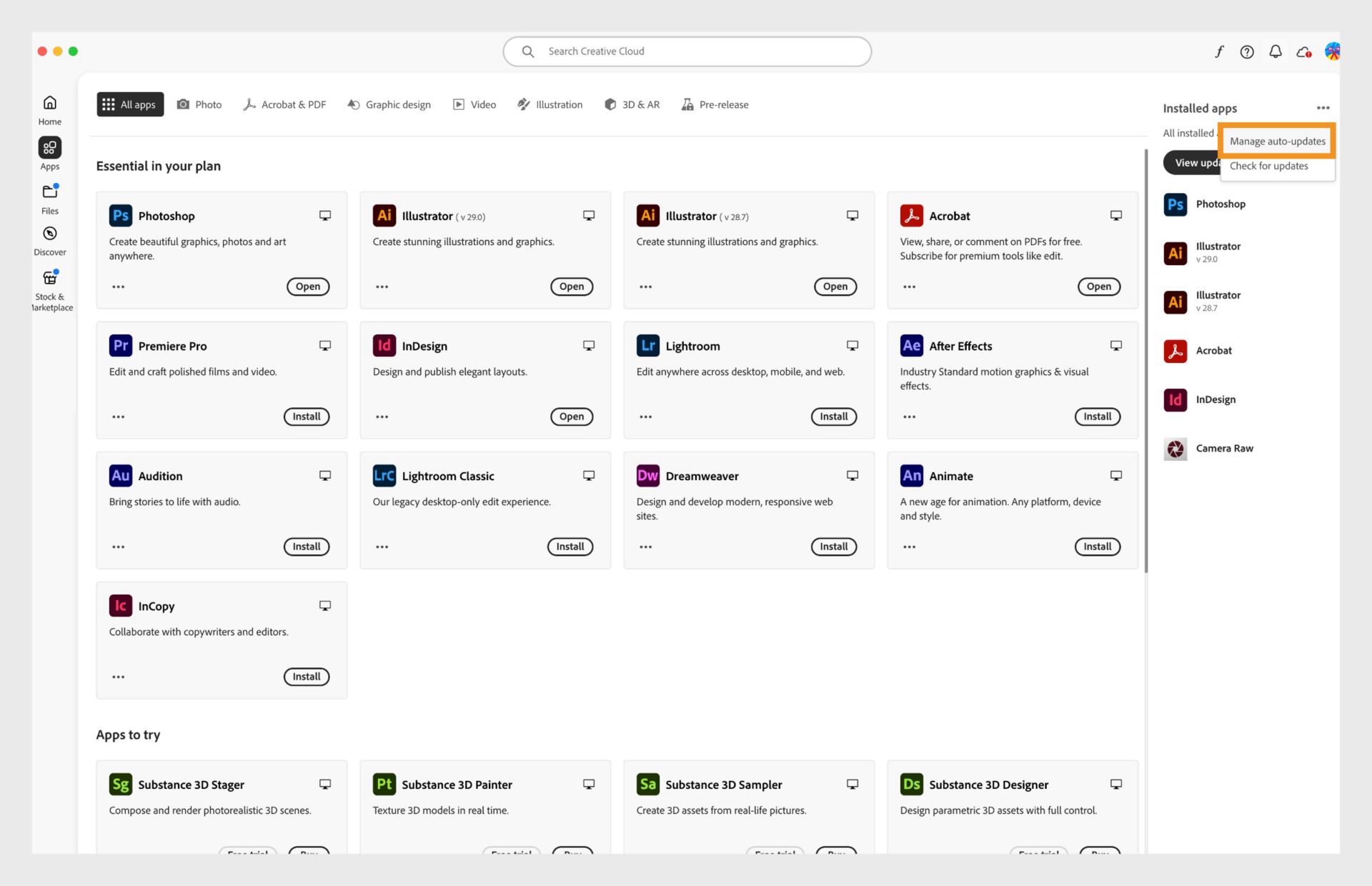
Task: Show more options for Animate card
Action: tap(909, 547)
